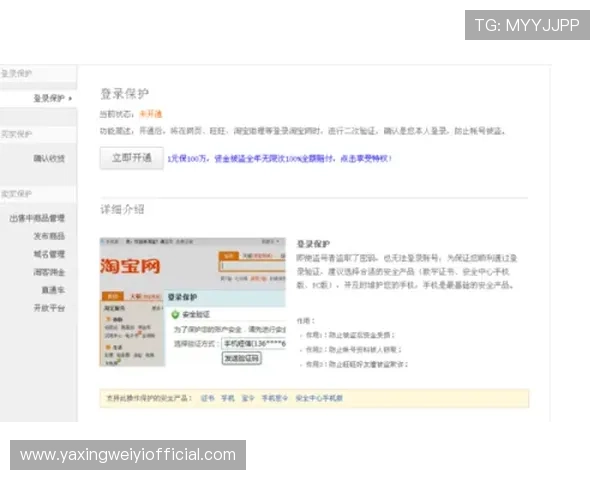Screen dimensions: 600x480
Task: Click the 立即开通 button
Action: pyautogui.click(x=132, y=158)
